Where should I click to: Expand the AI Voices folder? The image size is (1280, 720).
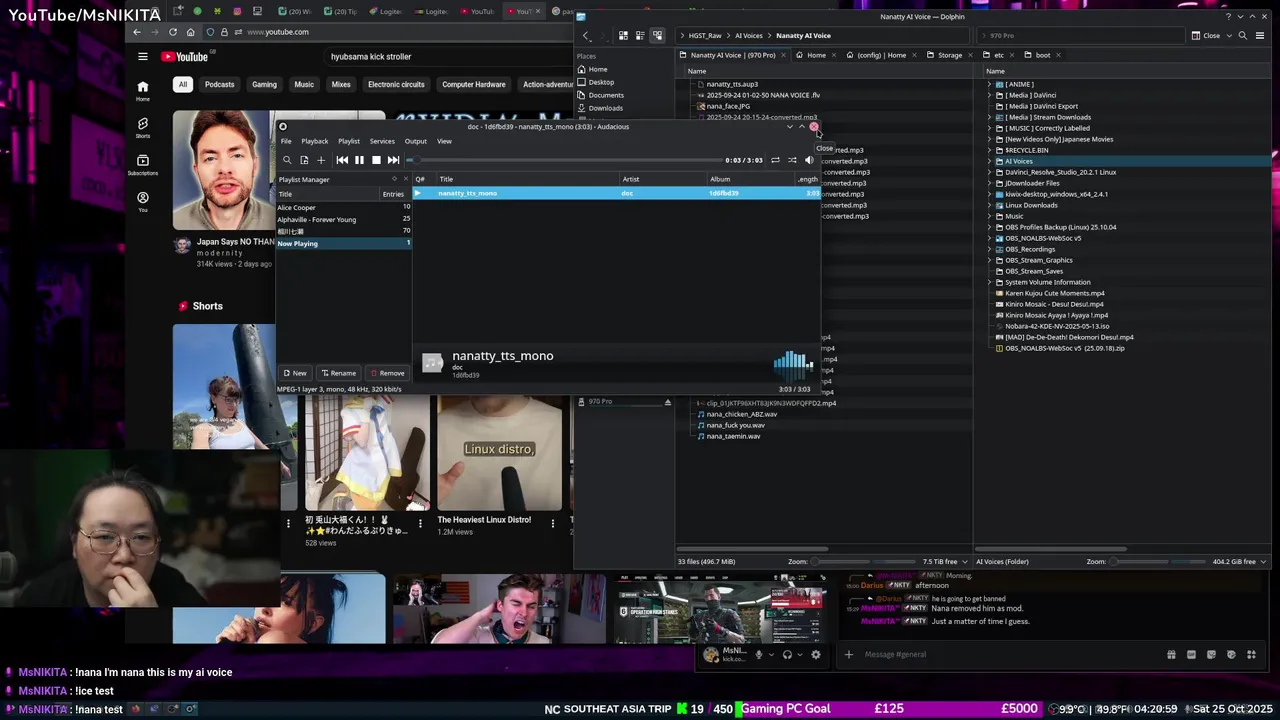pyautogui.click(x=989, y=161)
